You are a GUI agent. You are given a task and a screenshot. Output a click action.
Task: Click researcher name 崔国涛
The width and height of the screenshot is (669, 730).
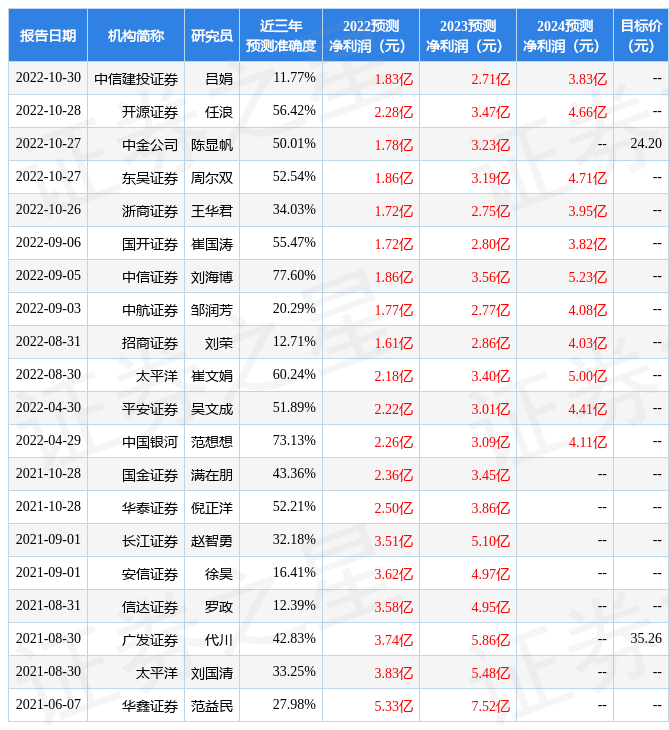point(212,244)
